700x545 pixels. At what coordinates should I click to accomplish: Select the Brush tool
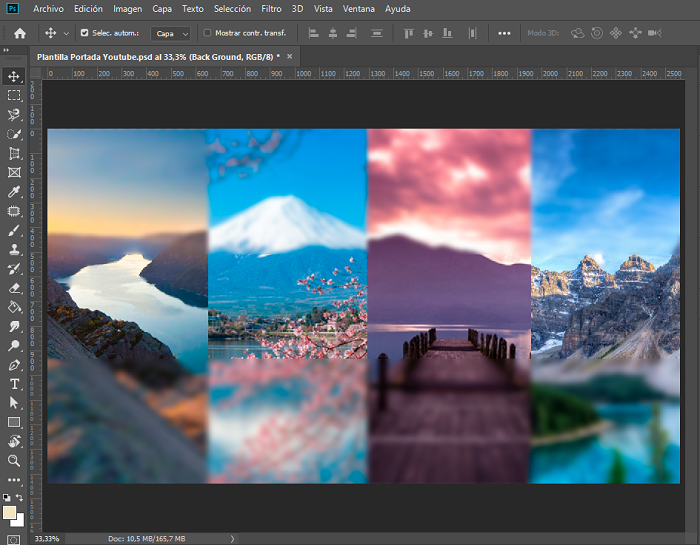pos(14,230)
